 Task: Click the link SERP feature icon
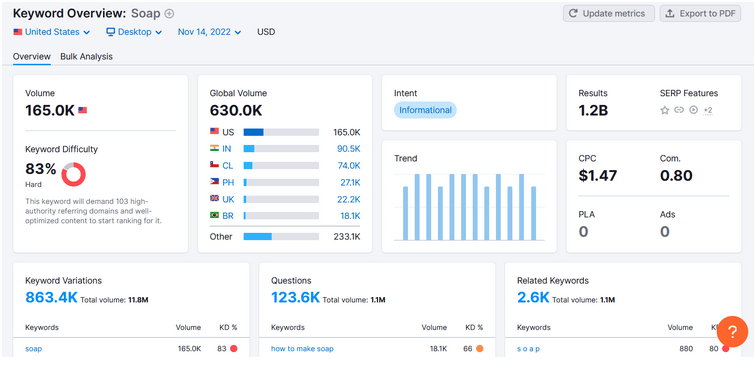point(679,110)
